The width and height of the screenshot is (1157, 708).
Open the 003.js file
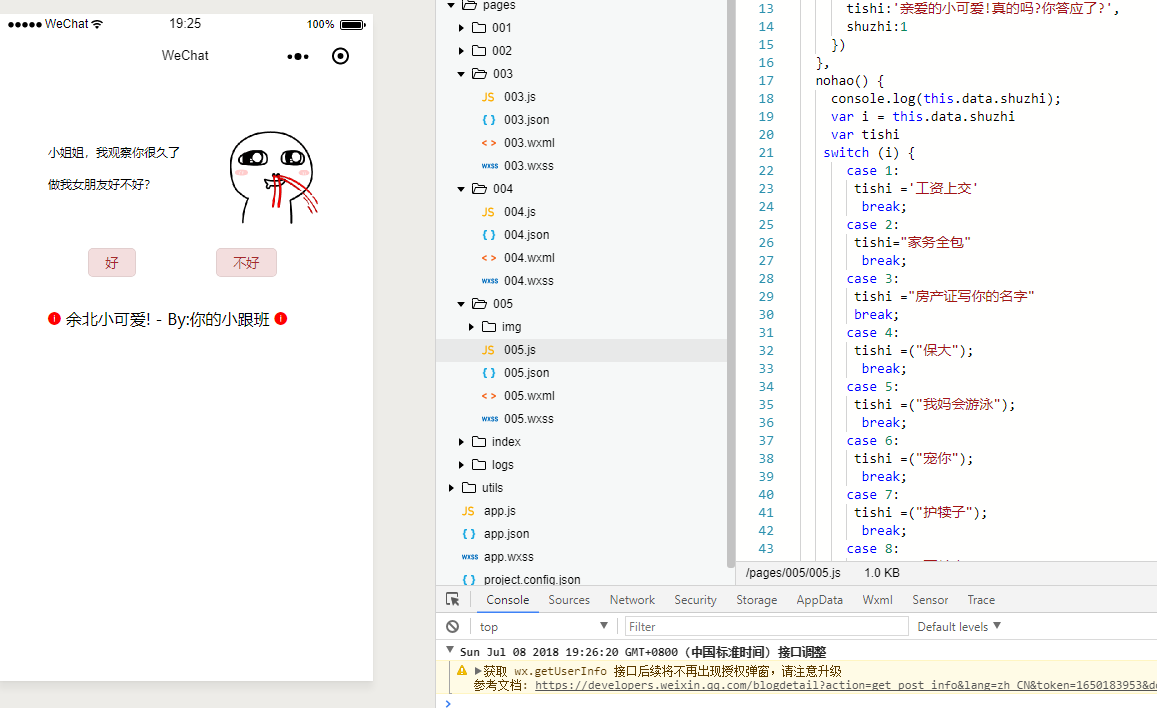(x=519, y=97)
